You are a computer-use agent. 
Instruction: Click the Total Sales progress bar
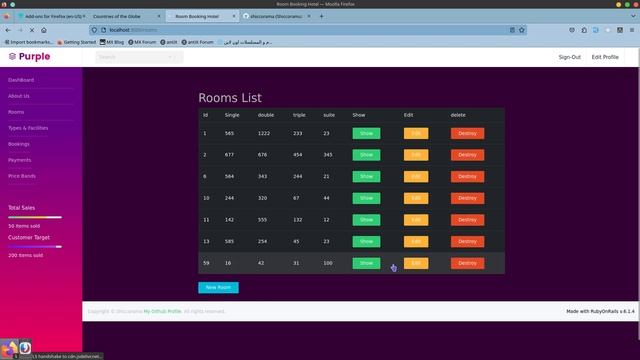[35, 217]
